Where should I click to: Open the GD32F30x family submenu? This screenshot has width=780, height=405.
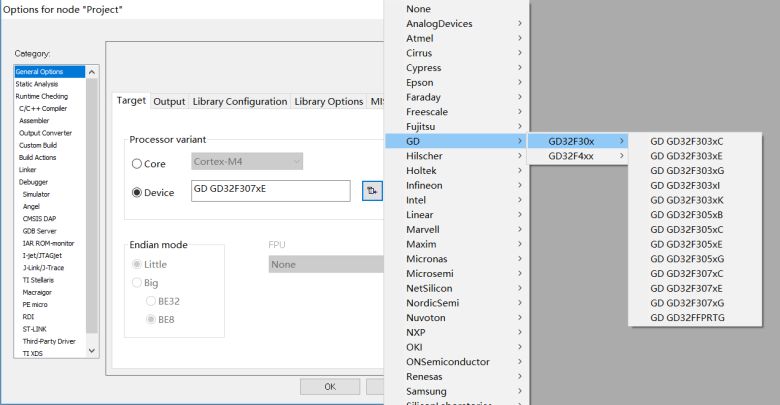tap(578, 141)
